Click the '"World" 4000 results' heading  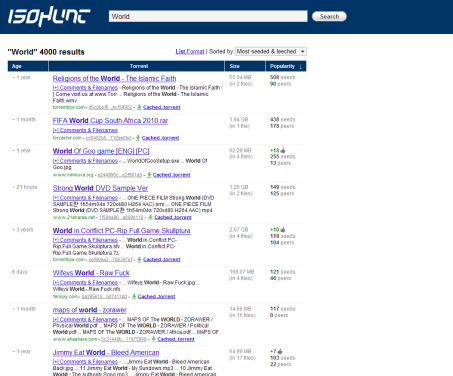[x=46, y=52]
